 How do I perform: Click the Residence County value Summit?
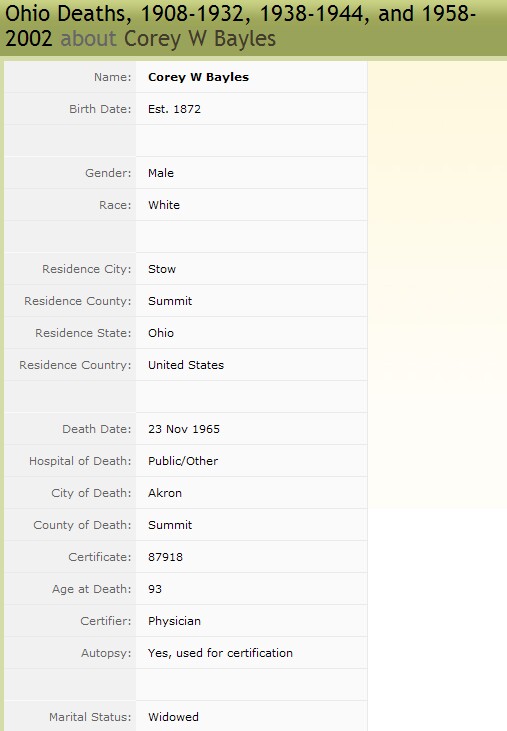(x=170, y=301)
